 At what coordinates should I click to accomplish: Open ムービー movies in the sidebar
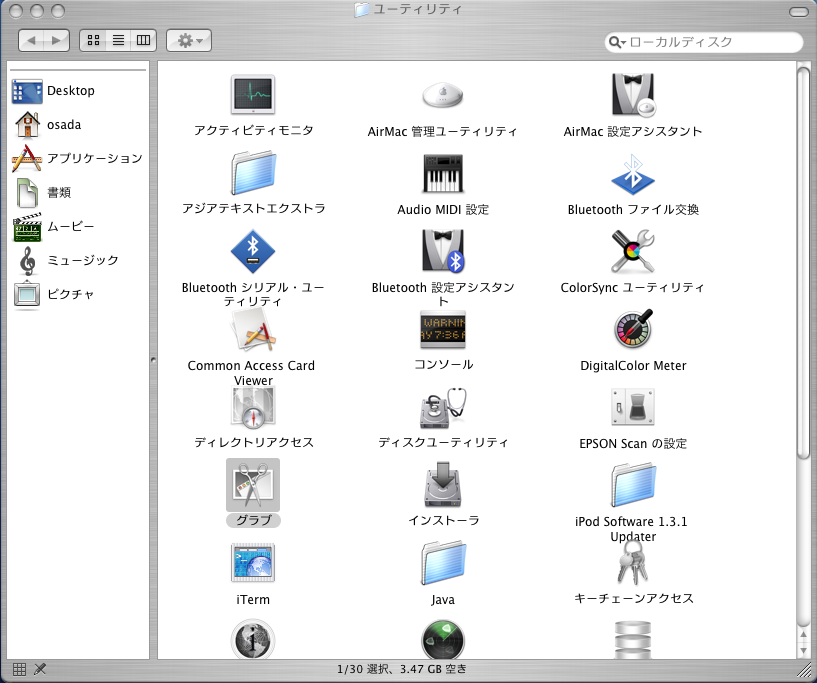[54, 227]
